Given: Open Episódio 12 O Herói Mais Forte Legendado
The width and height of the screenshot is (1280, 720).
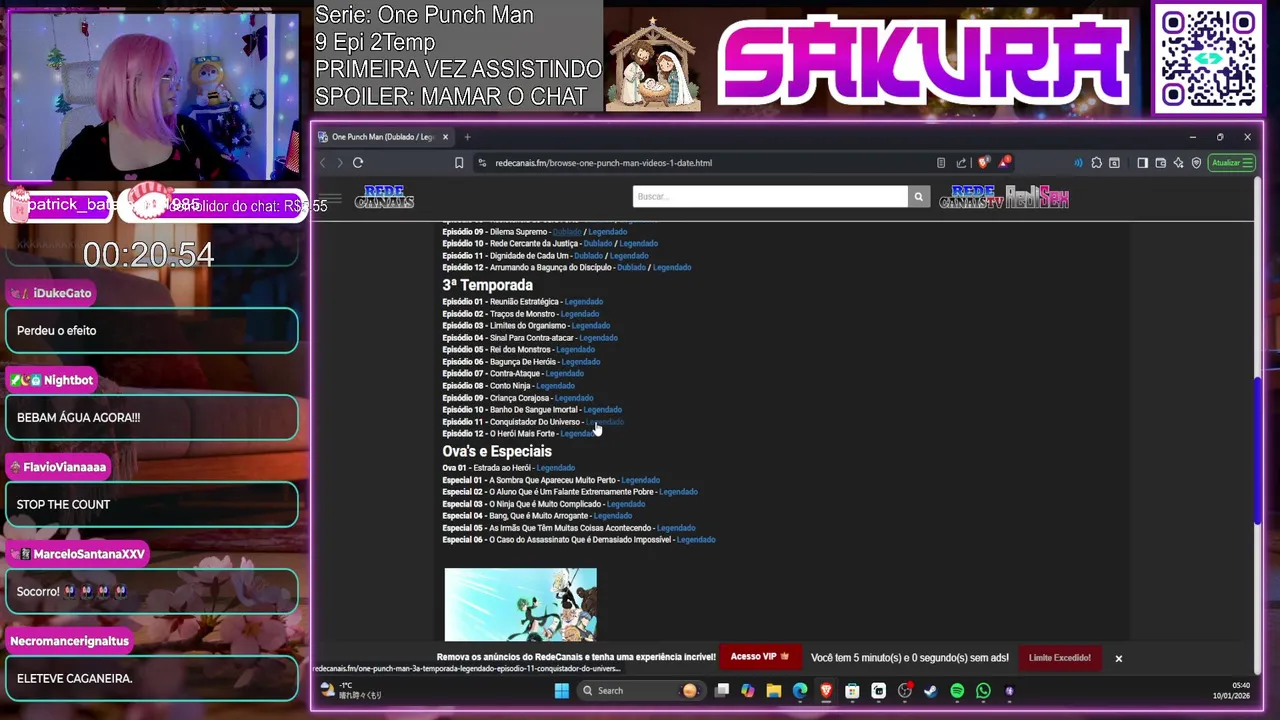Looking at the screenshot, I should [579, 434].
